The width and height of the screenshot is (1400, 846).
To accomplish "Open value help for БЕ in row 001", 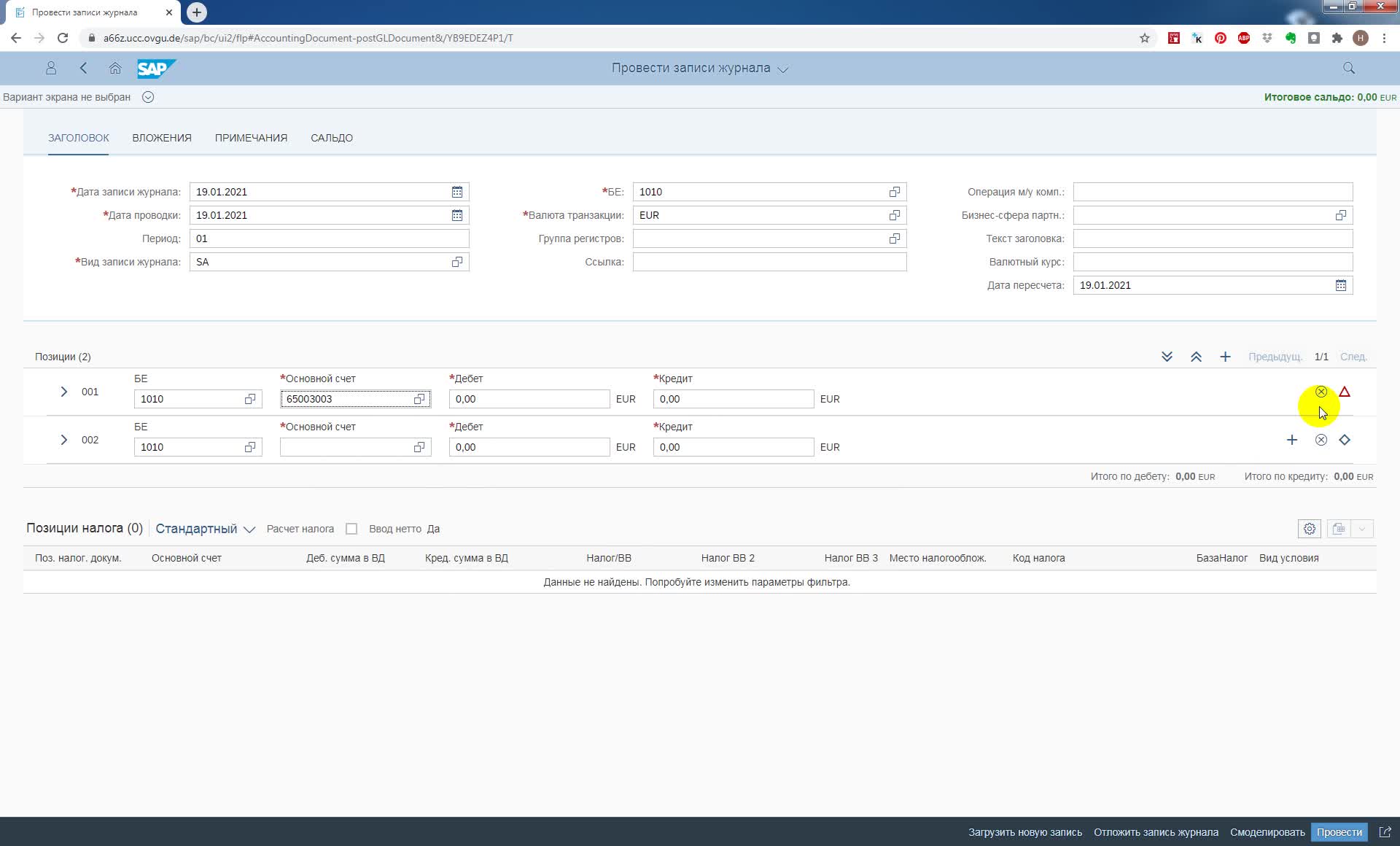I will (250, 399).
